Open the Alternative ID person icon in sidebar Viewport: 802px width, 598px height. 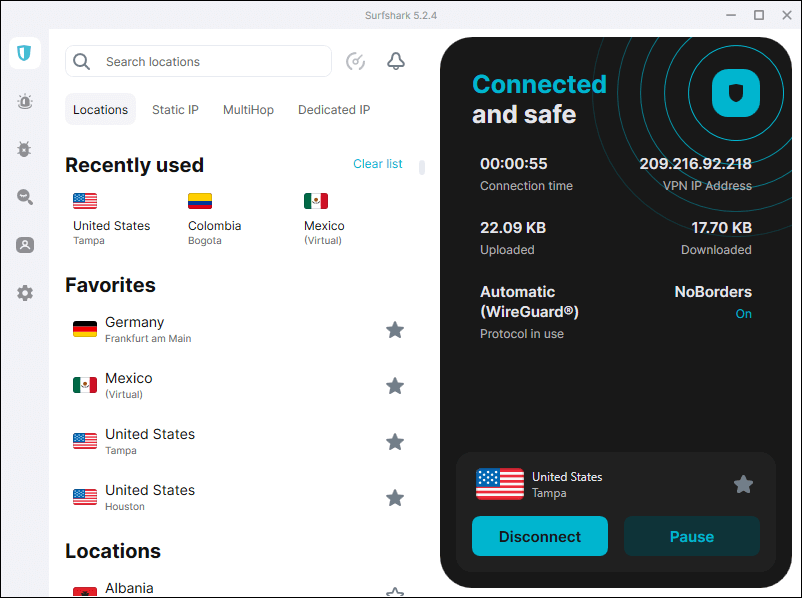pos(25,245)
